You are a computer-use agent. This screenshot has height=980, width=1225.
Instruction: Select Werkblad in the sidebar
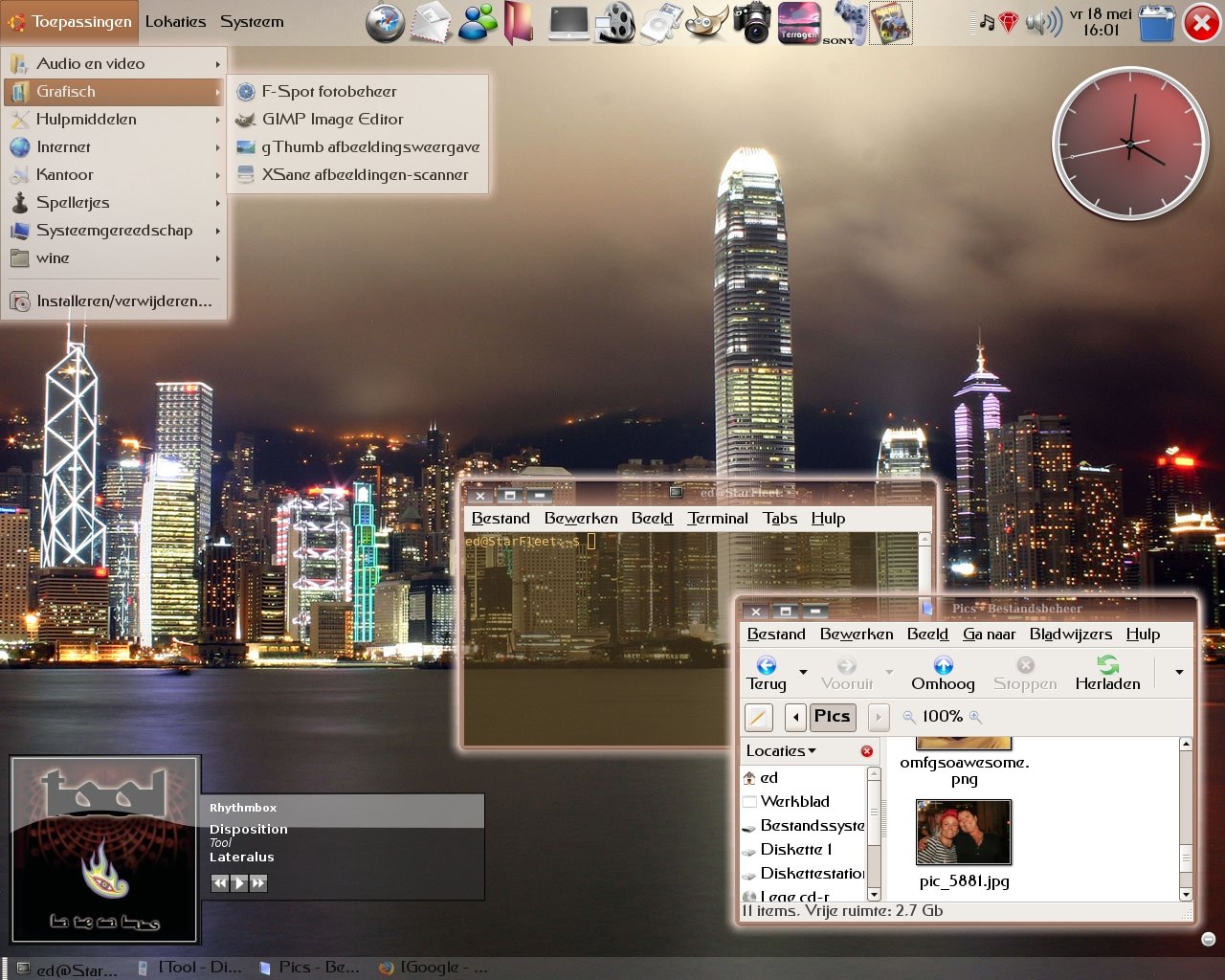804,802
